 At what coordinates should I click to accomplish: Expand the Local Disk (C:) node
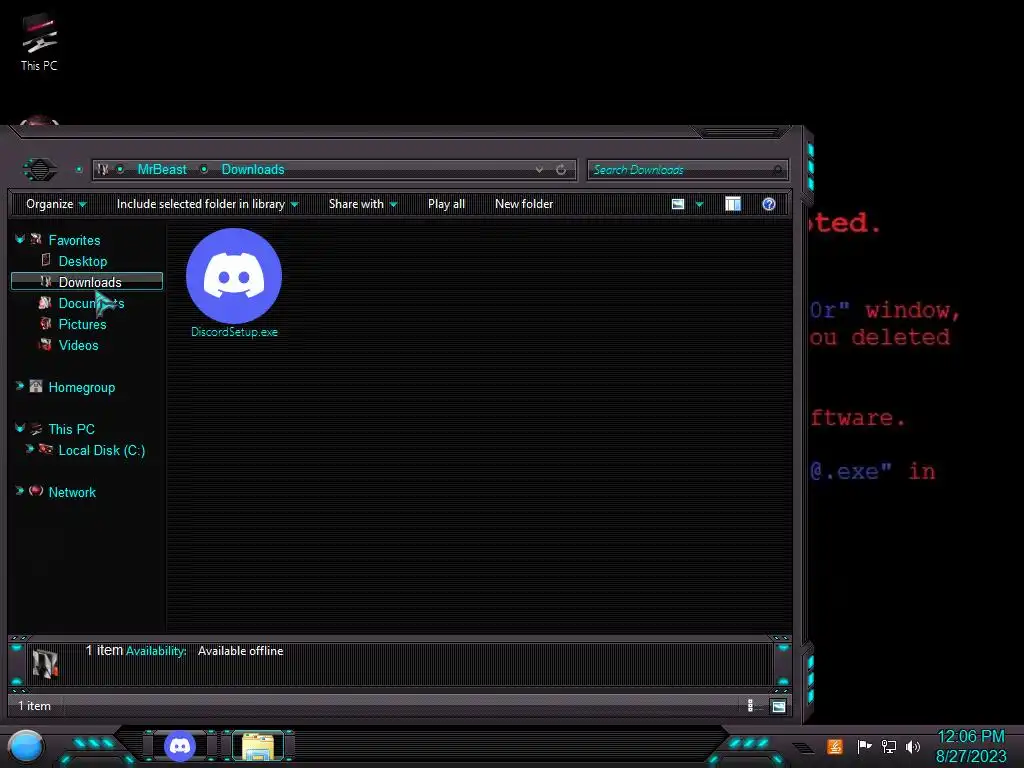point(29,449)
